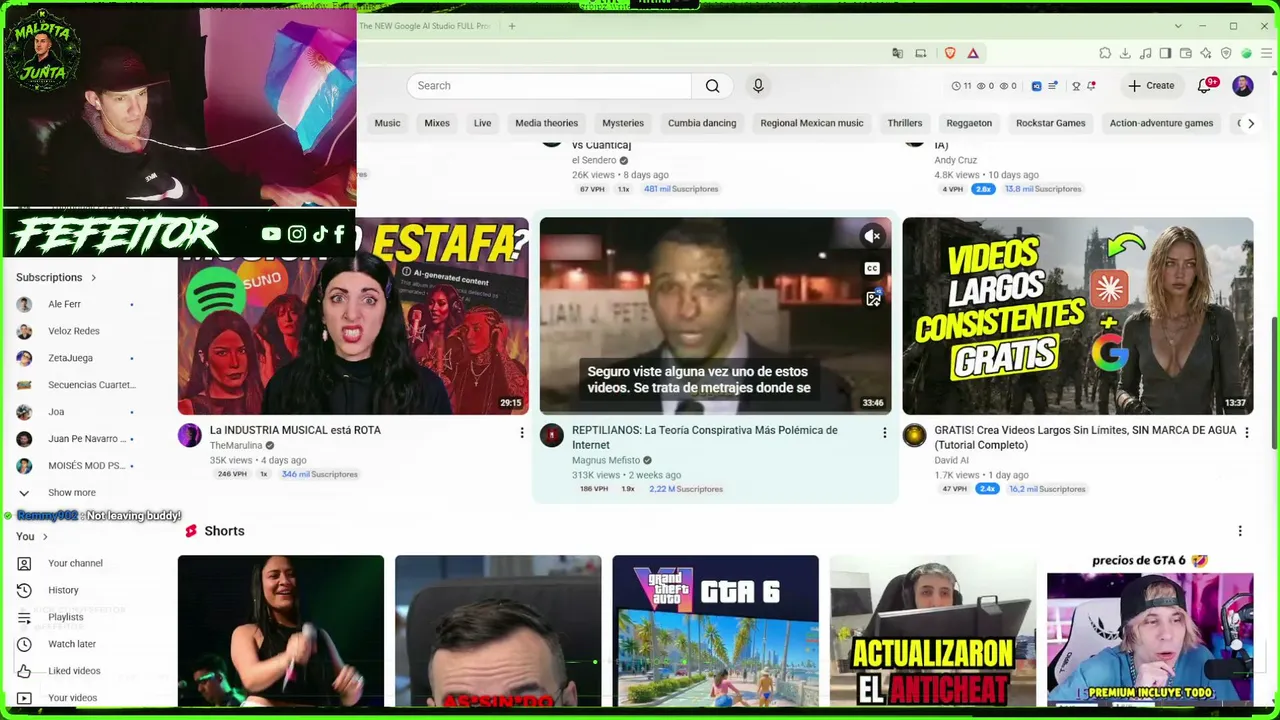
Task: Show more category chips with right arrow
Action: point(1251,123)
